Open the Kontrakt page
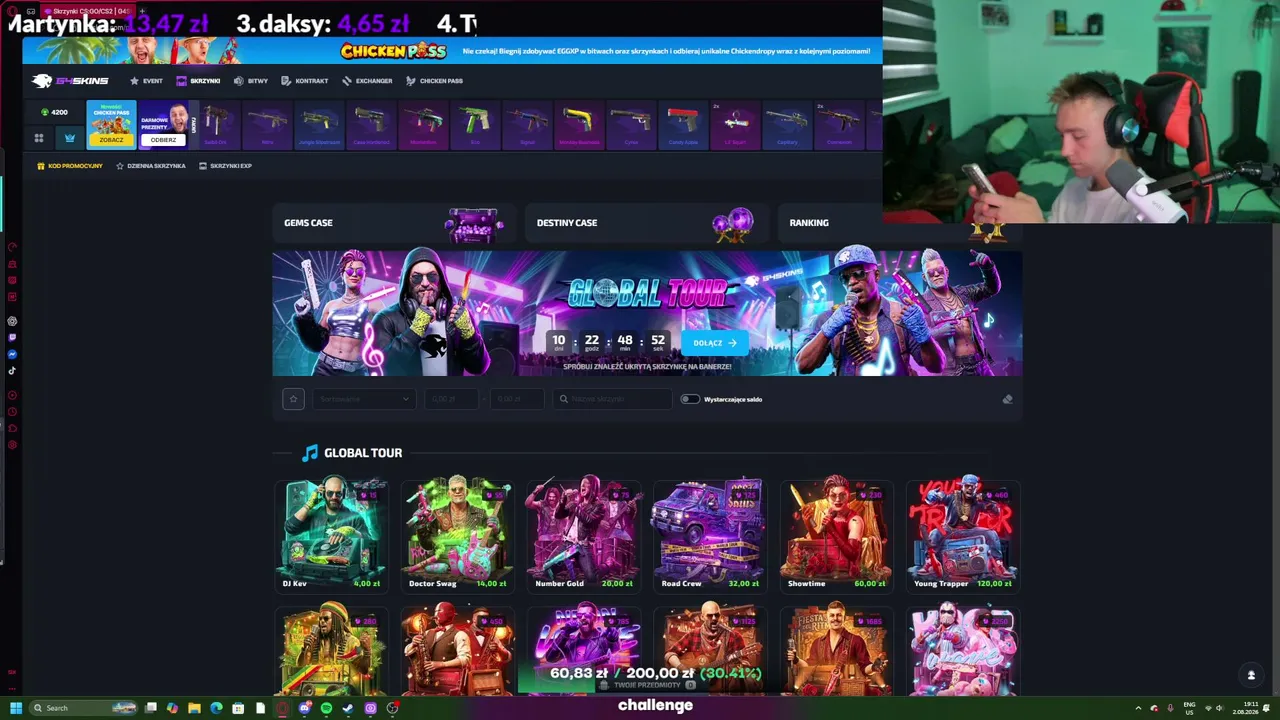The width and height of the screenshot is (1280, 720). [x=305, y=81]
